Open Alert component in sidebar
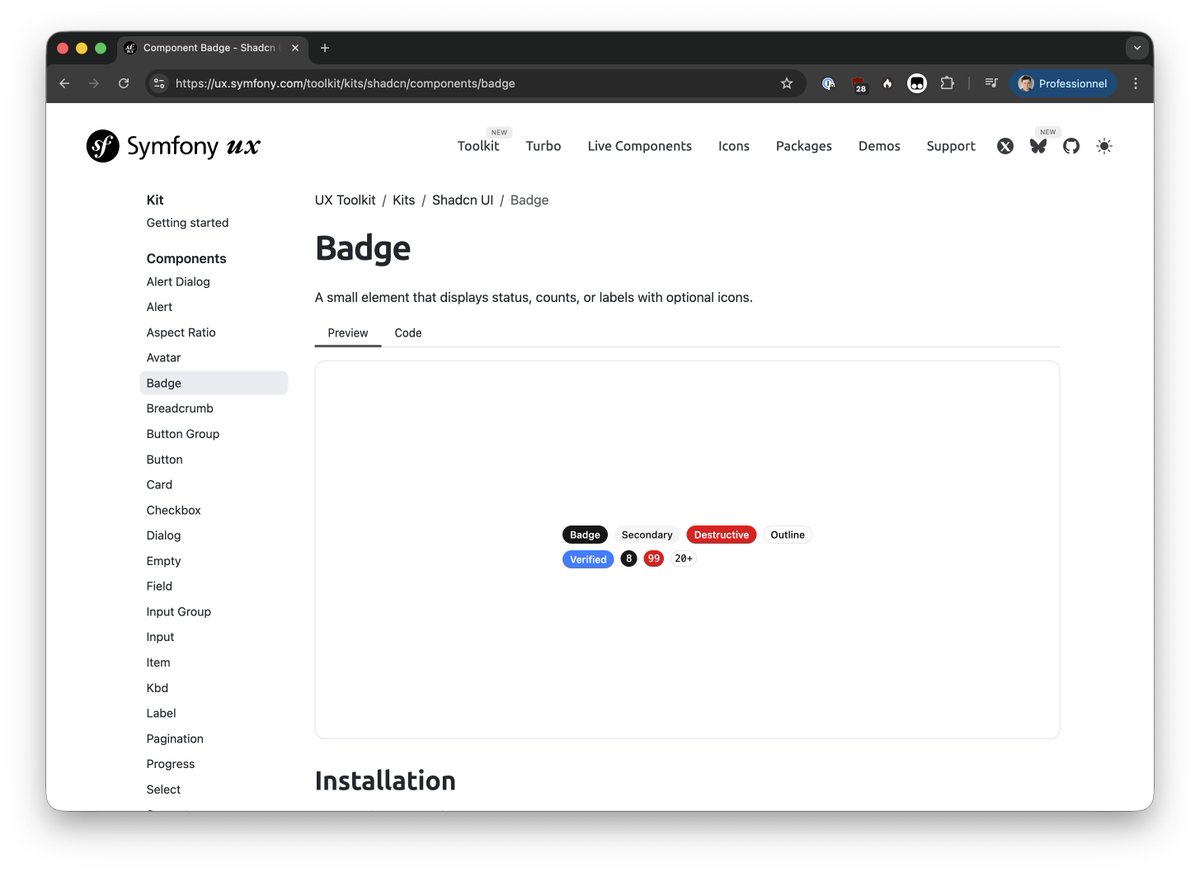The image size is (1200, 872). pyautogui.click(x=160, y=307)
